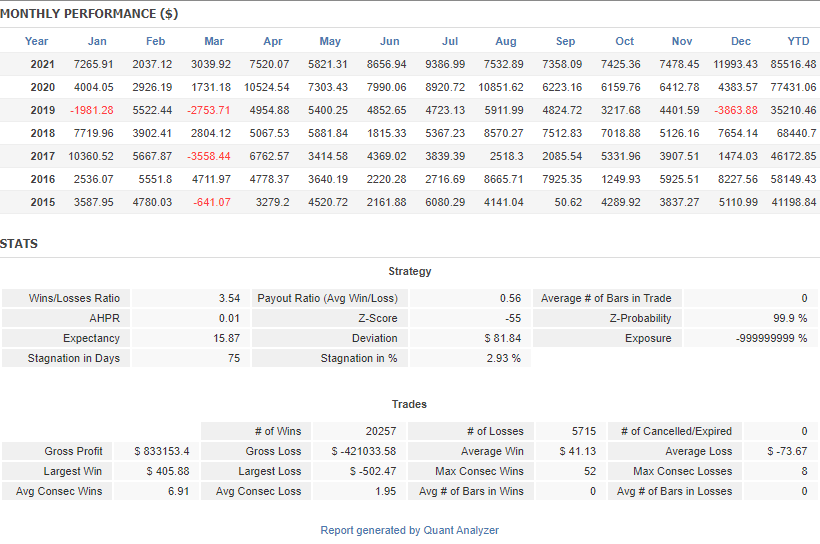Image resolution: width=820 pixels, height=544 pixels.
Task: Select the Stagnation in Days label
Action: (x=75, y=358)
